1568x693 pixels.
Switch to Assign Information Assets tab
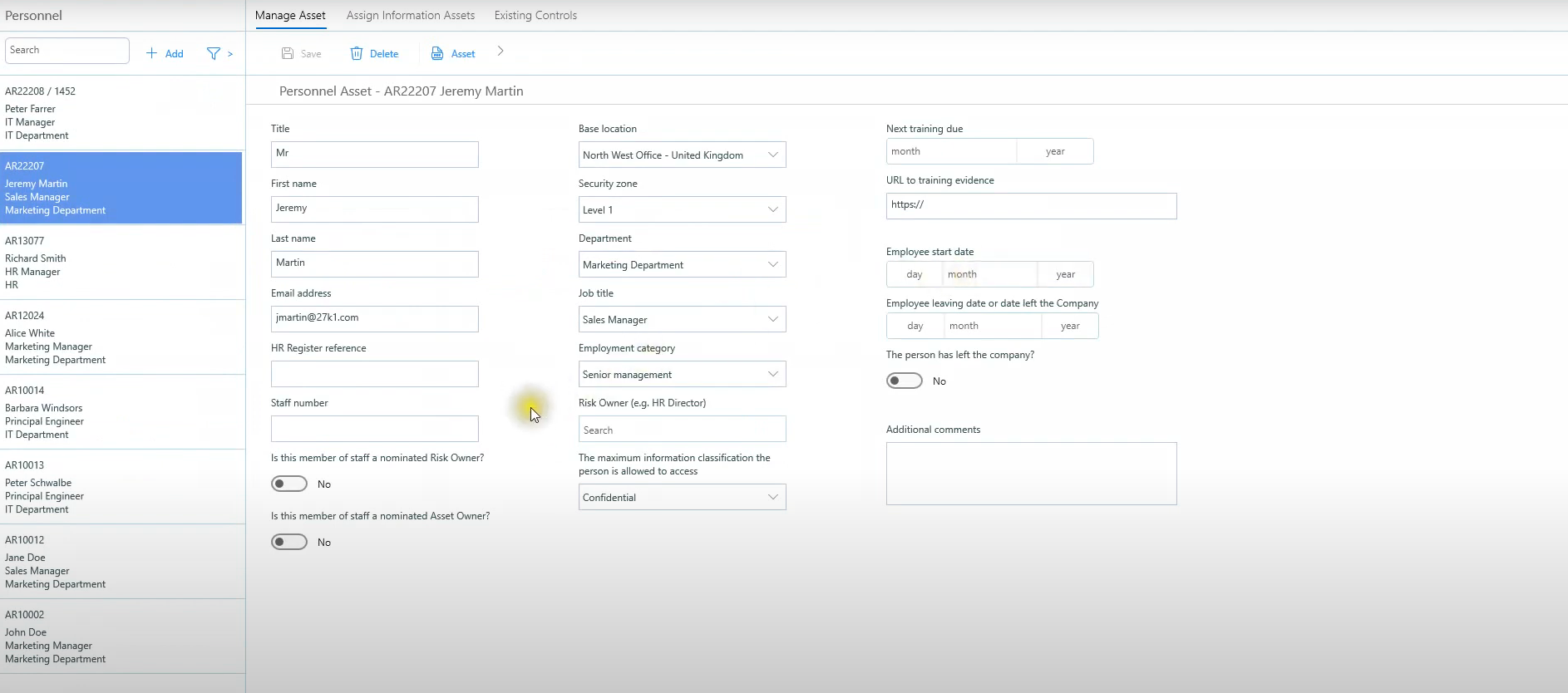coord(411,15)
